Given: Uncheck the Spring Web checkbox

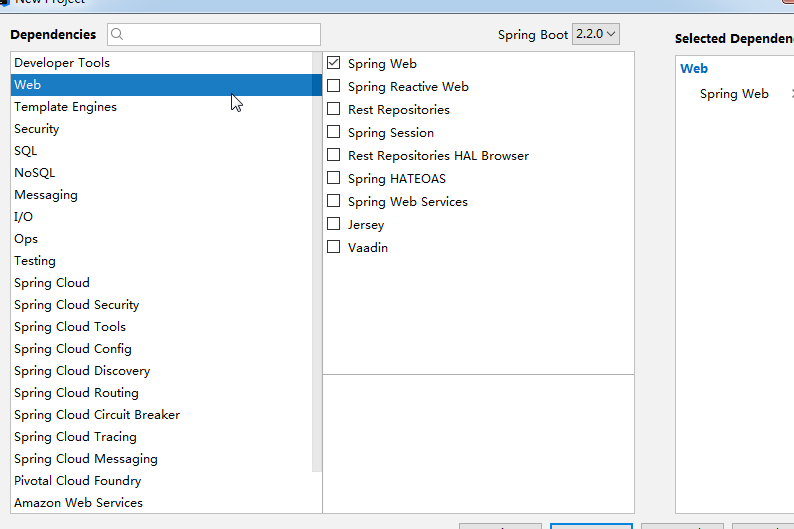Looking at the screenshot, I should 333,63.
